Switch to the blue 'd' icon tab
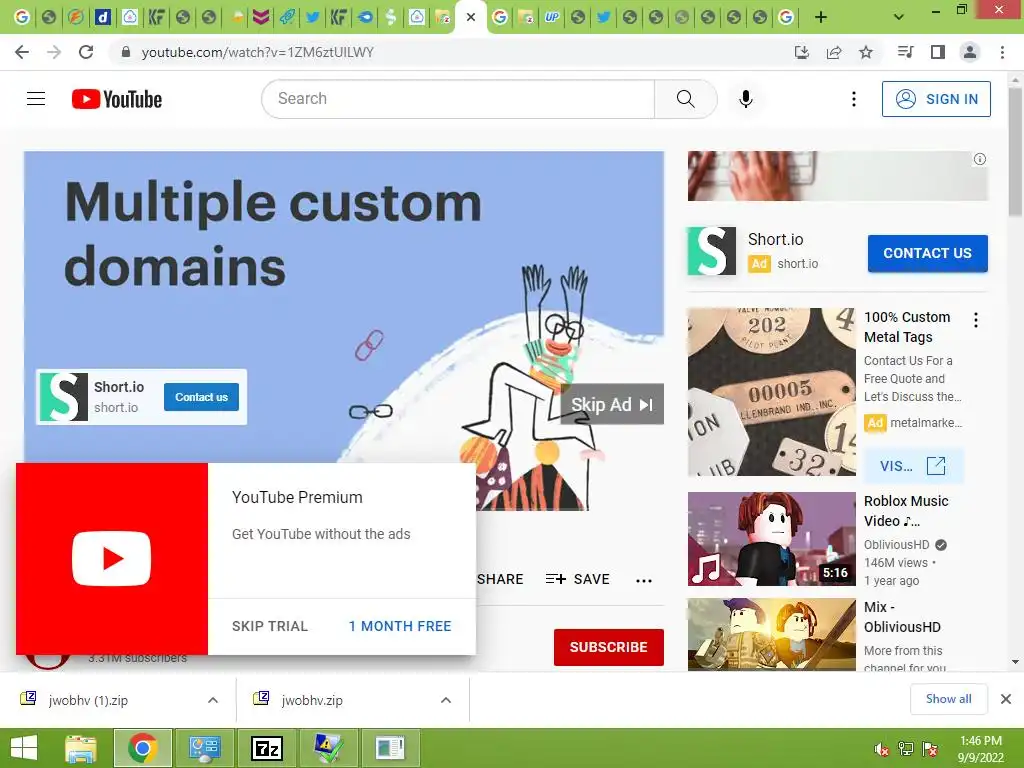 (x=103, y=17)
